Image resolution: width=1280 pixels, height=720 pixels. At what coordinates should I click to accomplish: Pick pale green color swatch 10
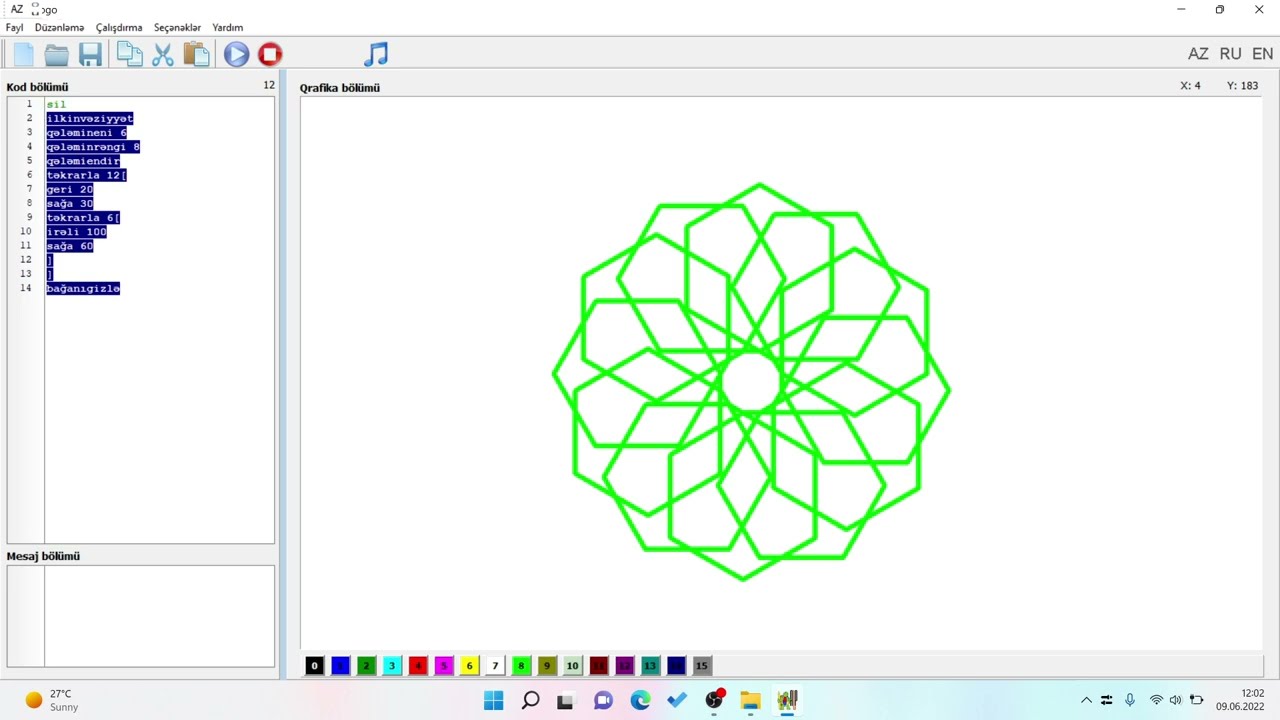(573, 665)
